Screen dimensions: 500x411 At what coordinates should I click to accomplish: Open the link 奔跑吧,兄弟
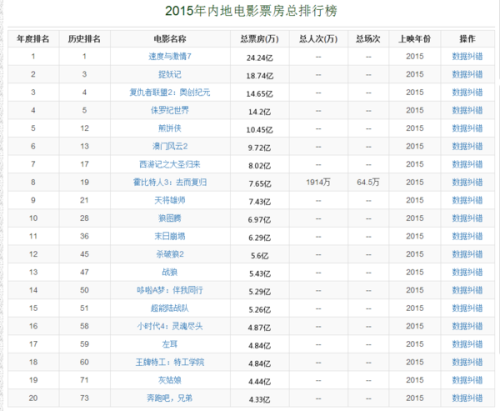[x=170, y=398]
